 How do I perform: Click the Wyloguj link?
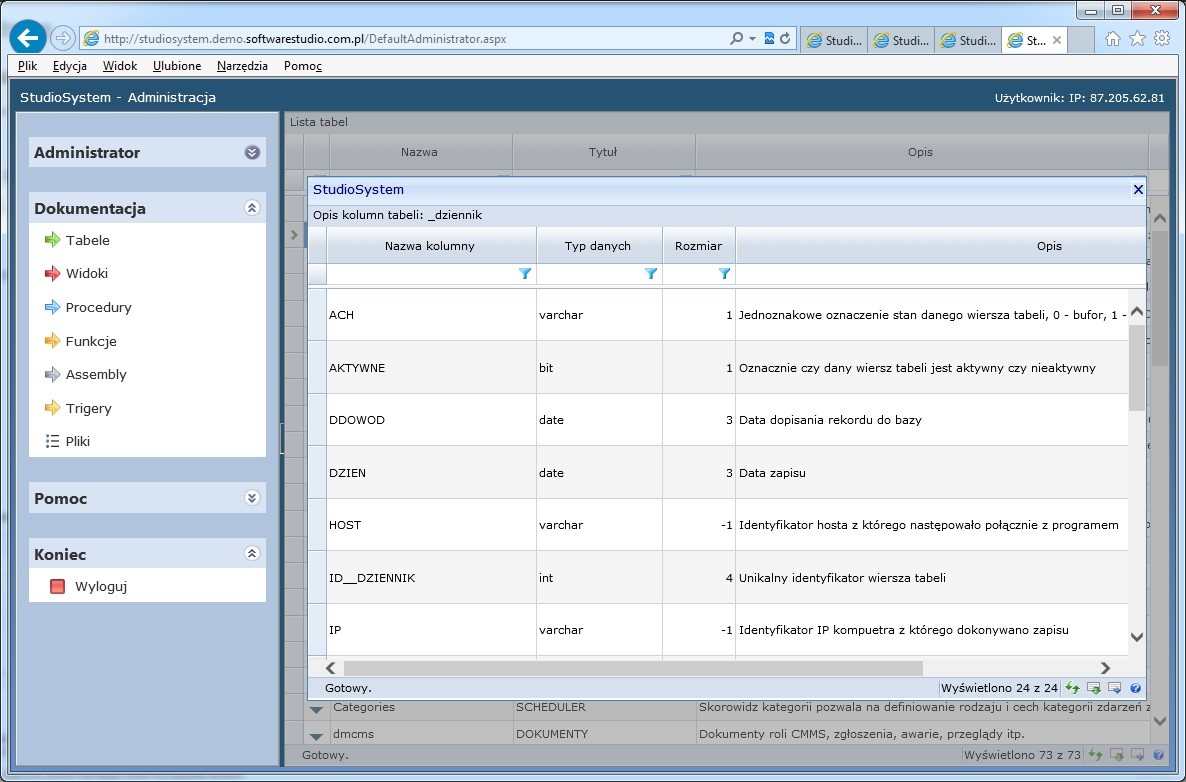tap(101, 586)
